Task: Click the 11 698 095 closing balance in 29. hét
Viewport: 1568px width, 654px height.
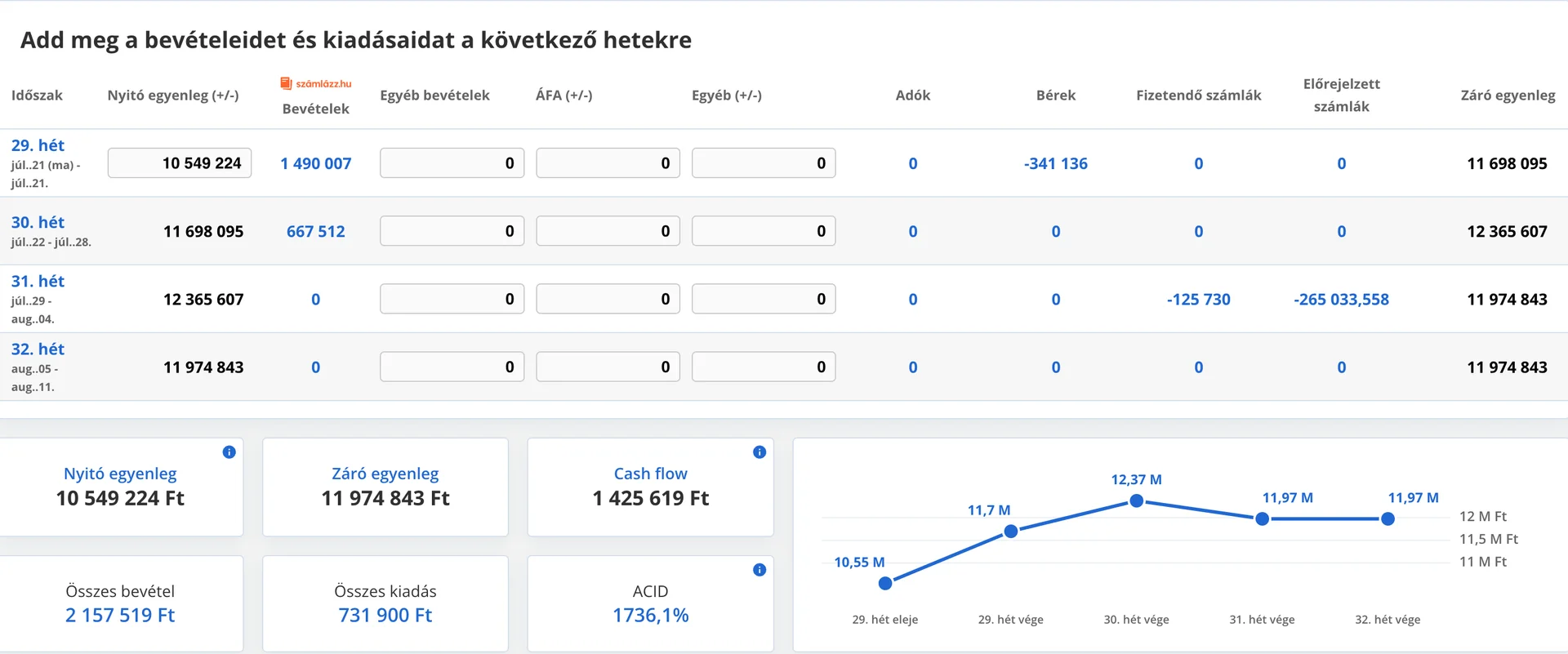Action: [1507, 163]
